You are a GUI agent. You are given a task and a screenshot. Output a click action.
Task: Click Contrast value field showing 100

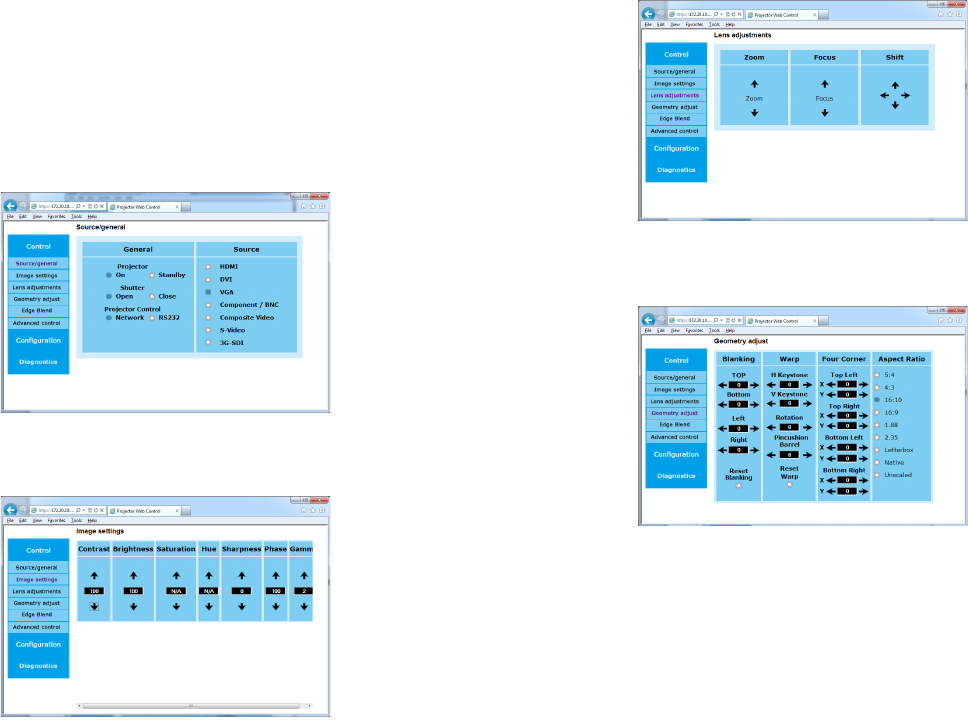(x=94, y=591)
